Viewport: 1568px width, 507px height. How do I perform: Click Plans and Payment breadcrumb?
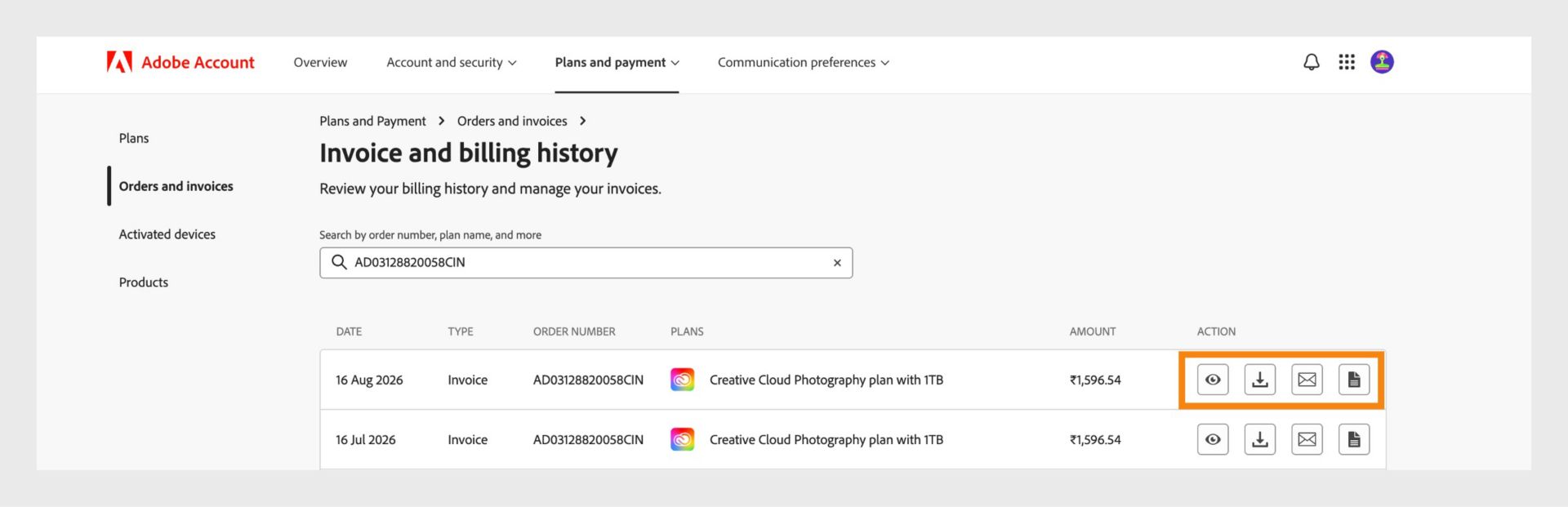tap(372, 121)
